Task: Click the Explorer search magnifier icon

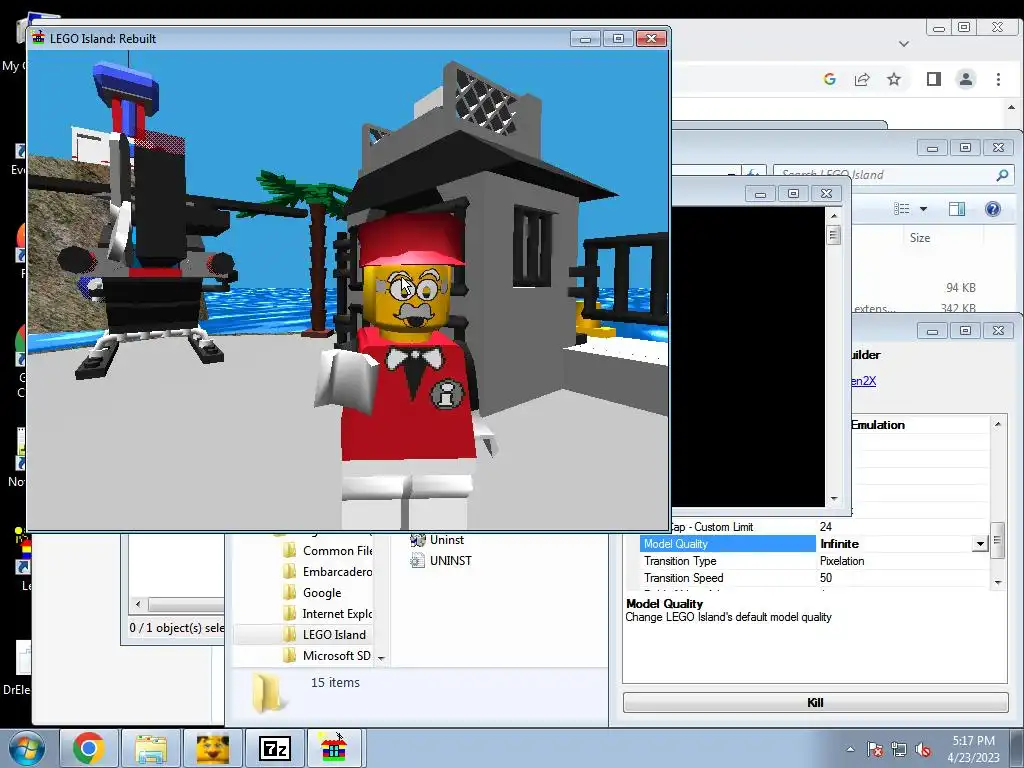Action: tap(1002, 174)
